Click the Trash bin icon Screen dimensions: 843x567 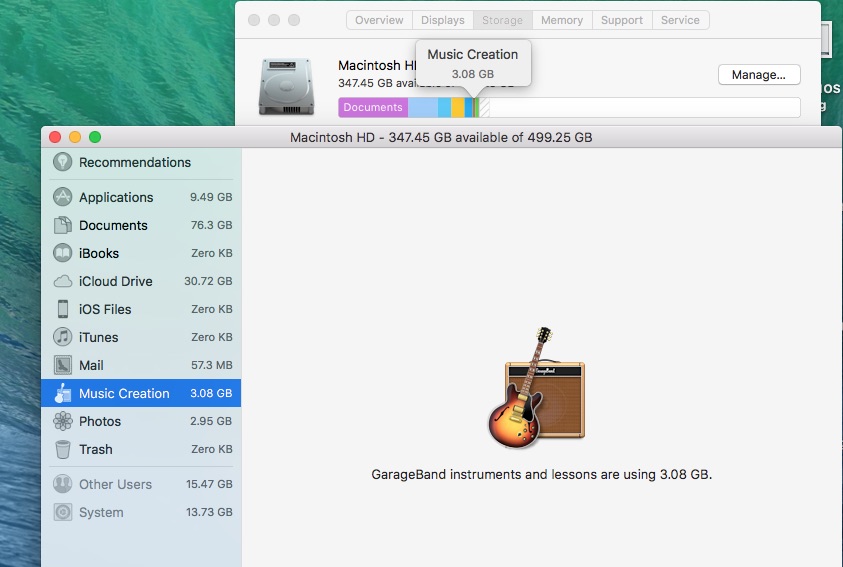click(62, 449)
